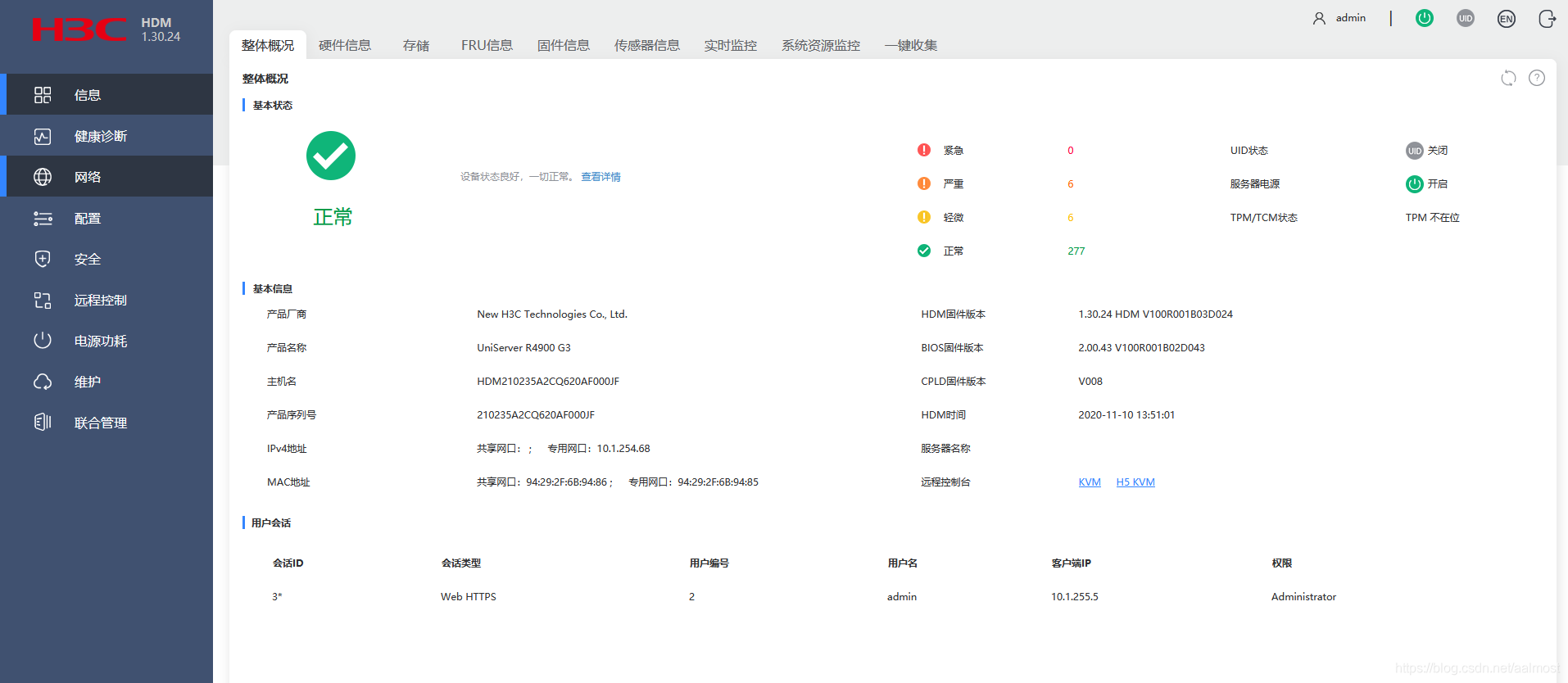Click HDM time 2020-11-10 13:51:01
Image resolution: width=1568 pixels, height=683 pixels.
click(x=1126, y=415)
